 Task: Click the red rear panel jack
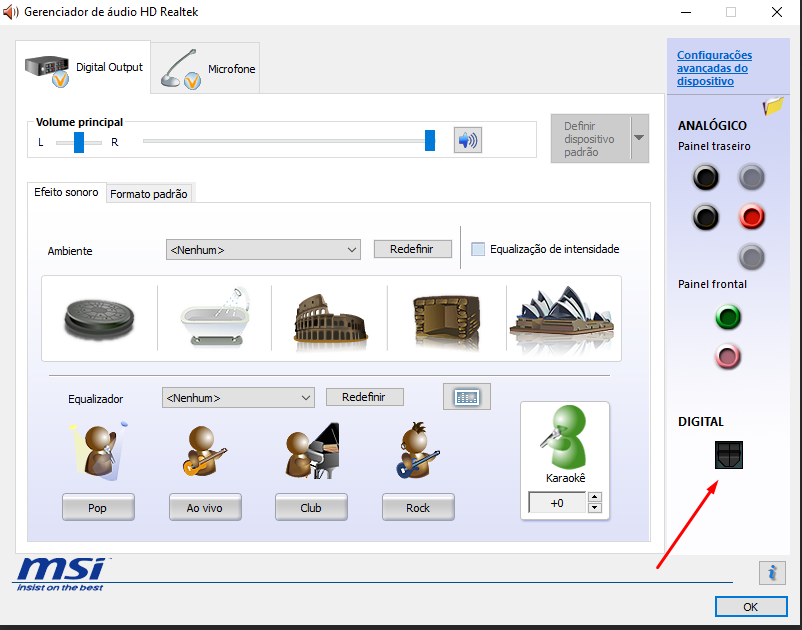(751, 217)
